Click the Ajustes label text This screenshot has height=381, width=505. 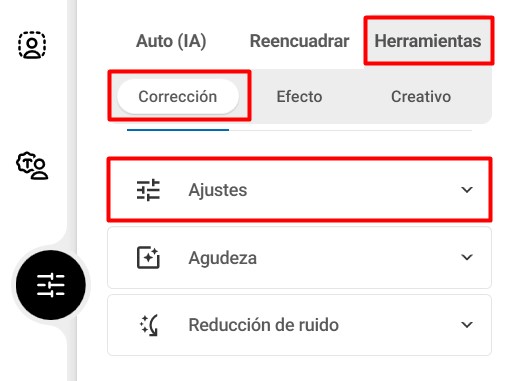(x=218, y=190)
